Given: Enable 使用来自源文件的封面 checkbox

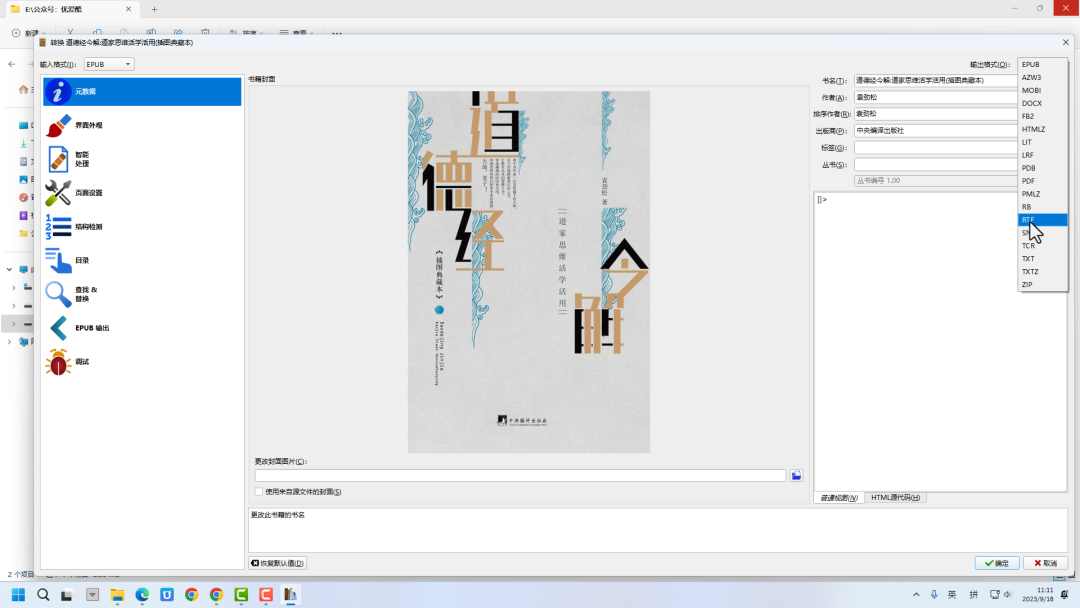Looking at the screenshot, I should coord(259,492).
